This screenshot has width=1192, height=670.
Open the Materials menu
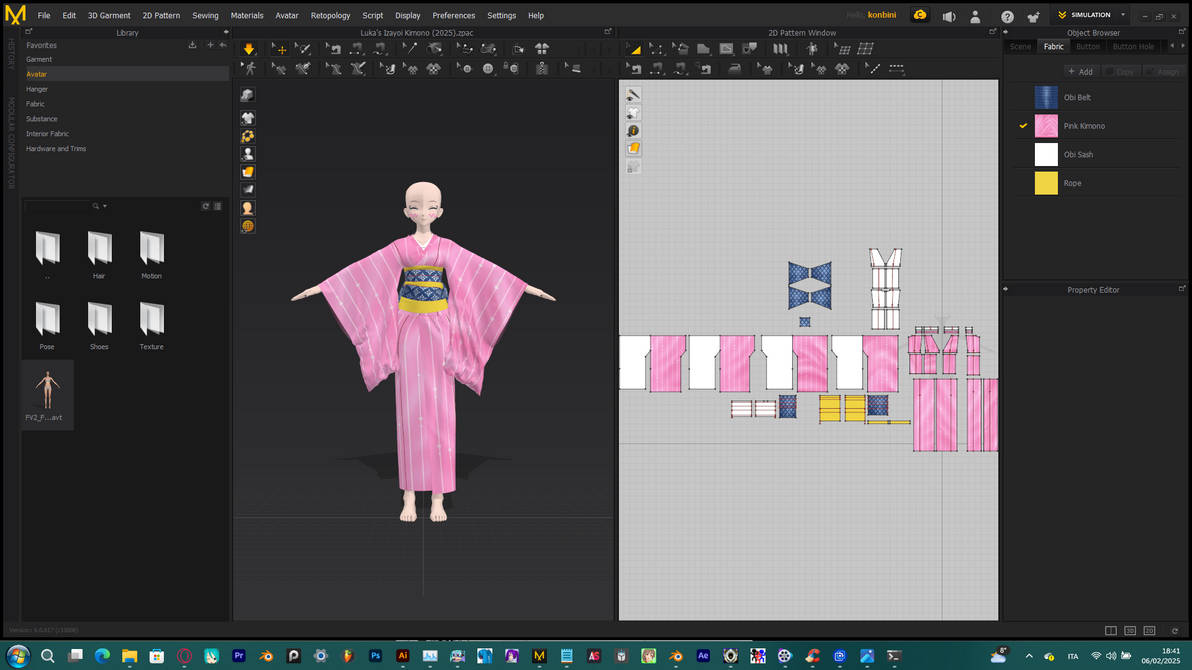tap(247, 15)
